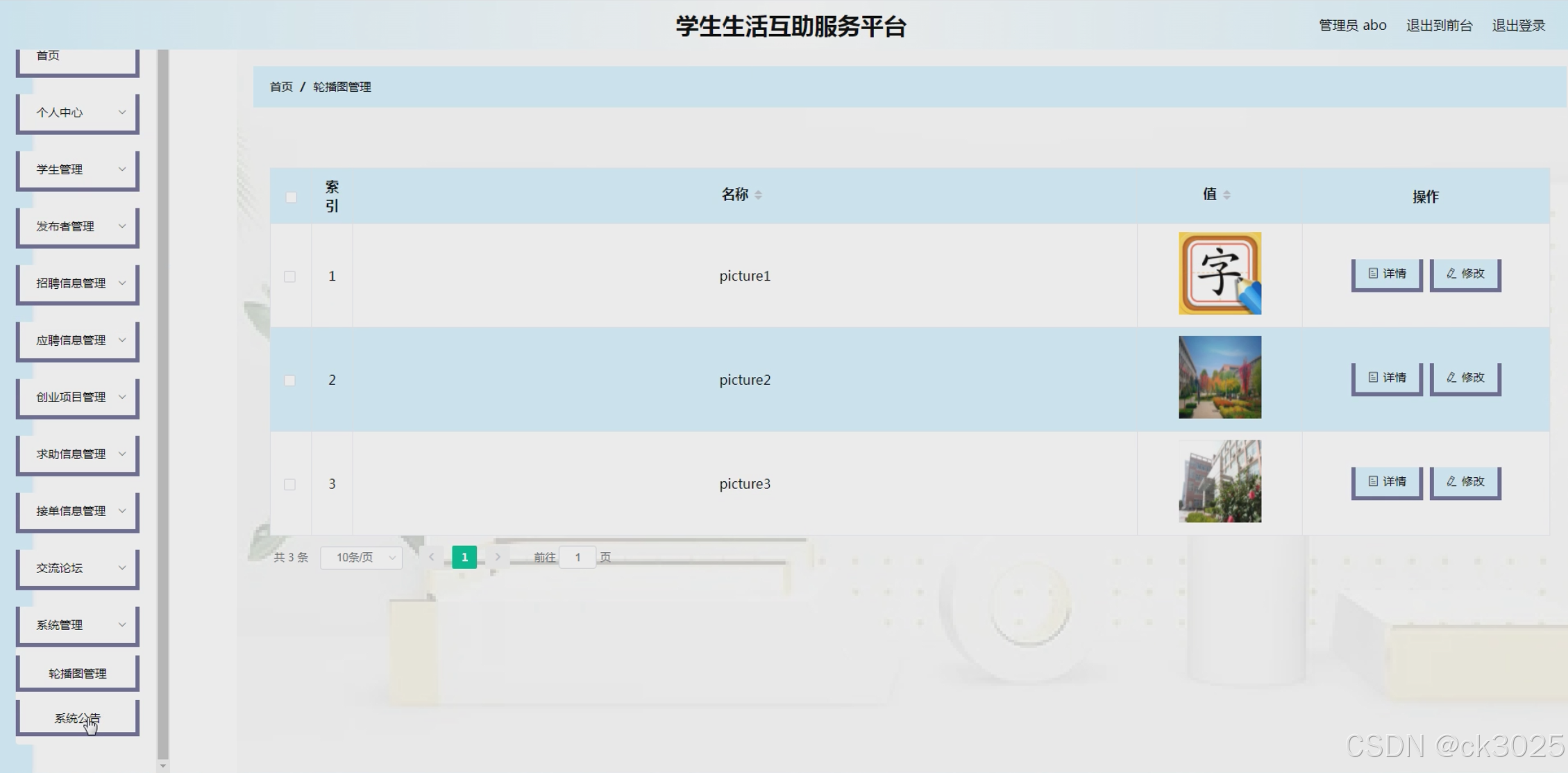Screen dimensions: 1568x773
Task: Click 修改 edit button for picture3
Action: (x=1465, y=482)
